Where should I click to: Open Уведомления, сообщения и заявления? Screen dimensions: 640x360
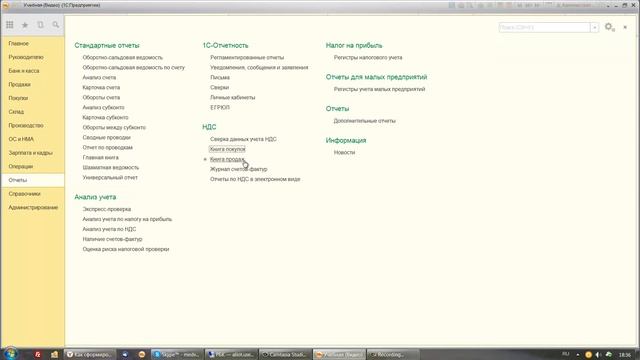[x=259, y=67]
